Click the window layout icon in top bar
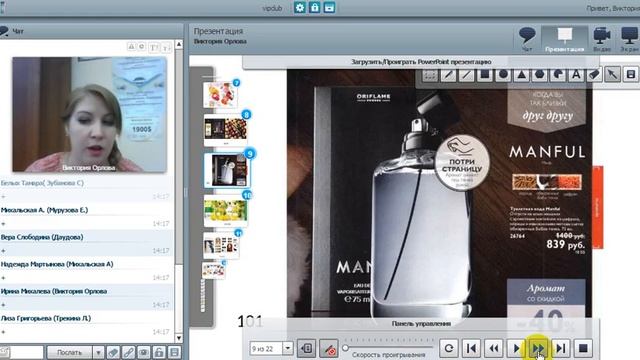The image size is (640, 360). point(329,7)
